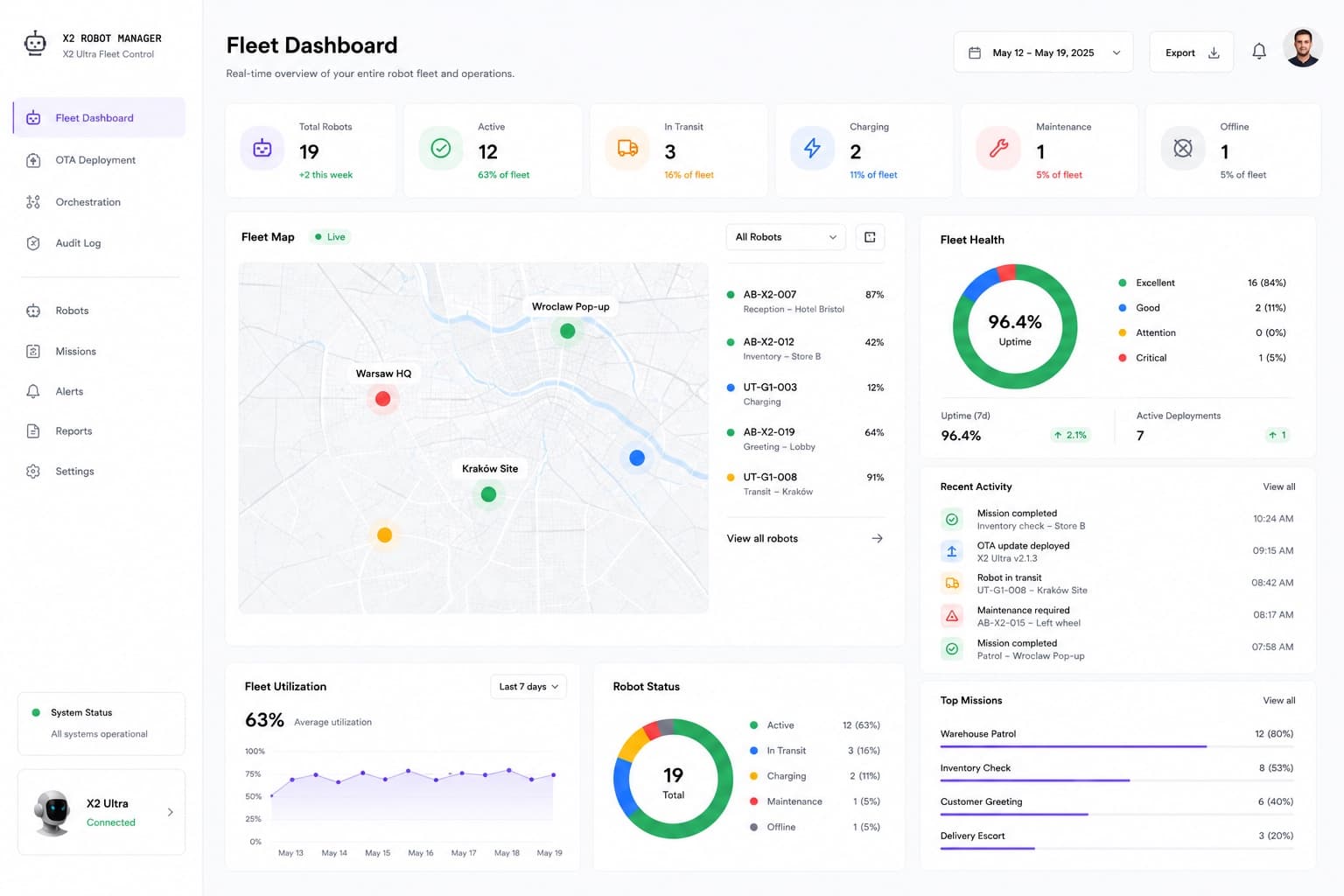Click the Wroclaw Pop-up green map marker
Image resolution: width=1344 pixels, height=896 pixels.
coord(567,331)
